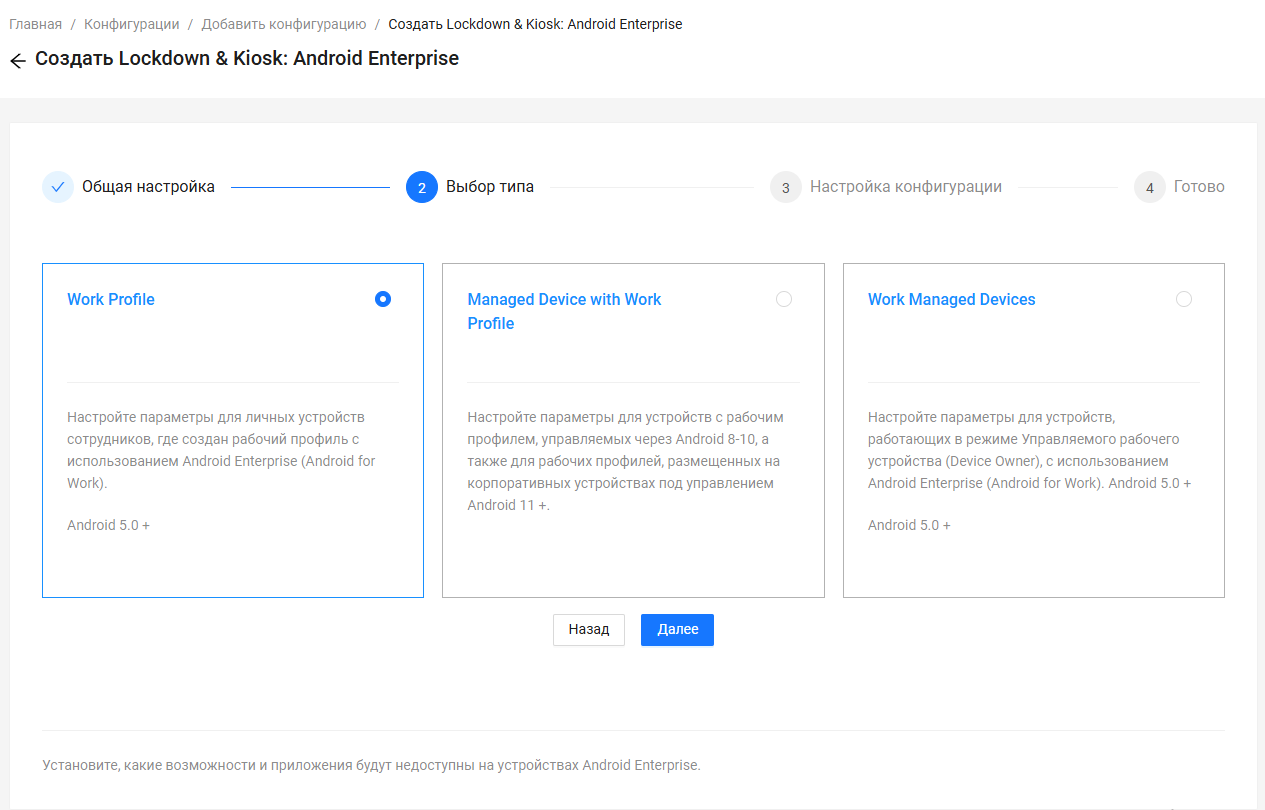Select the Work Profile radio button
Viewport: 1265px width, 810px height.
pyautogui.click(x=383, y=299)
